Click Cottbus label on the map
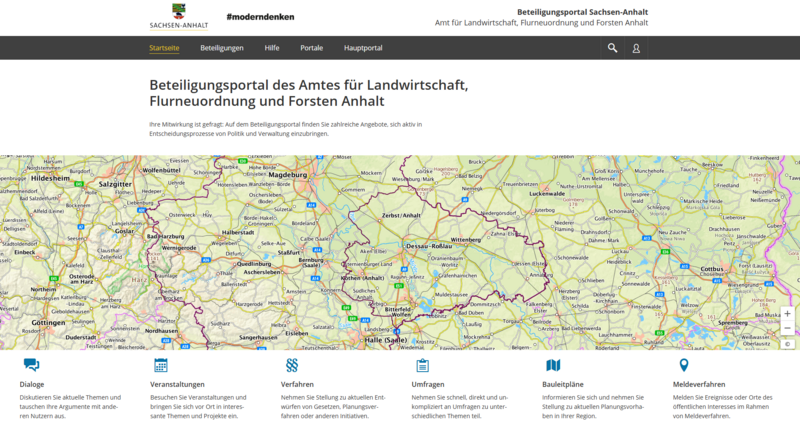Image resolution: width=800 pixels, height=433 pixels. click(712, 269)
